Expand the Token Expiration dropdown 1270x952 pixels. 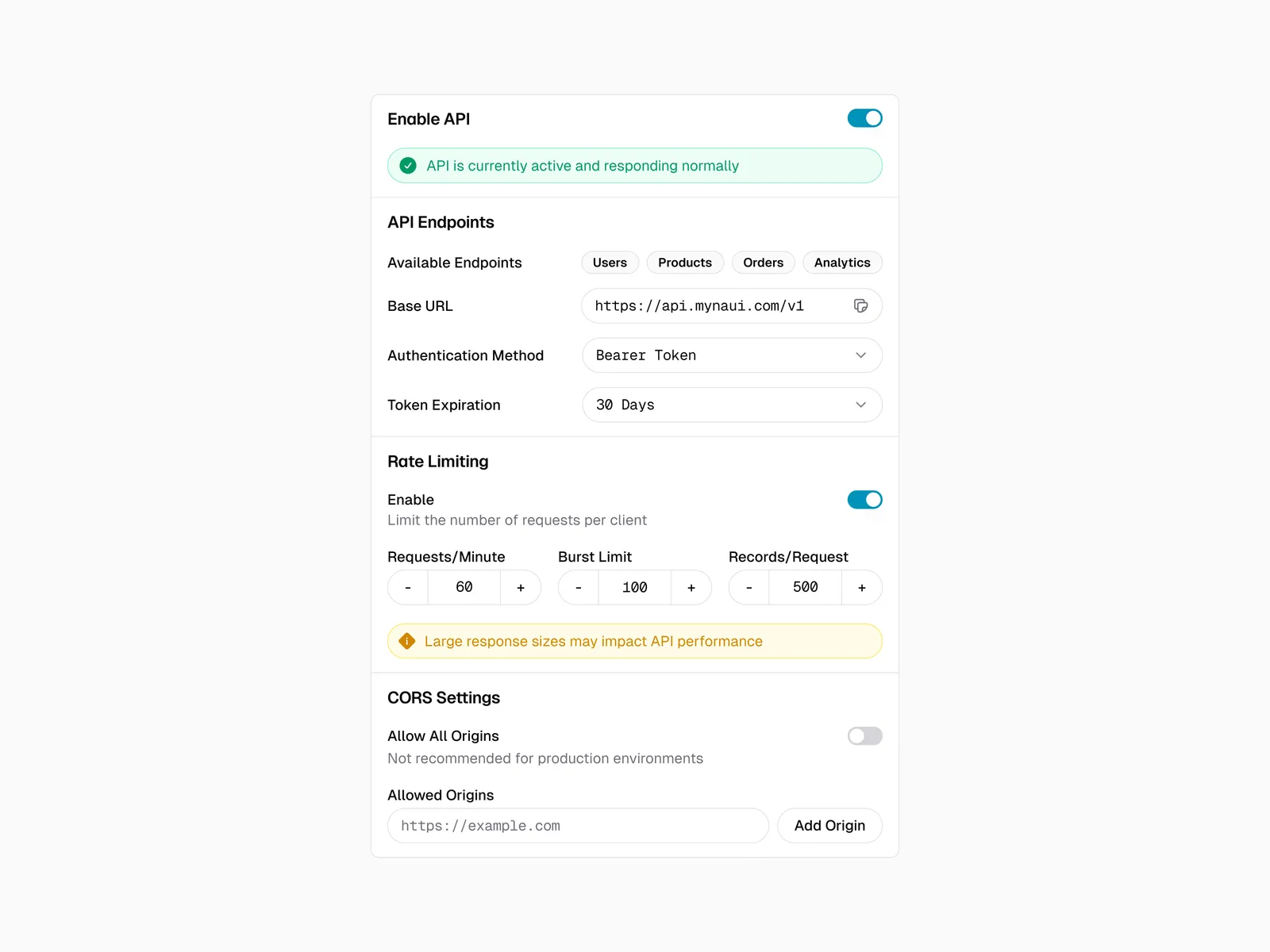pyautogui.click(x=732, y=405)
